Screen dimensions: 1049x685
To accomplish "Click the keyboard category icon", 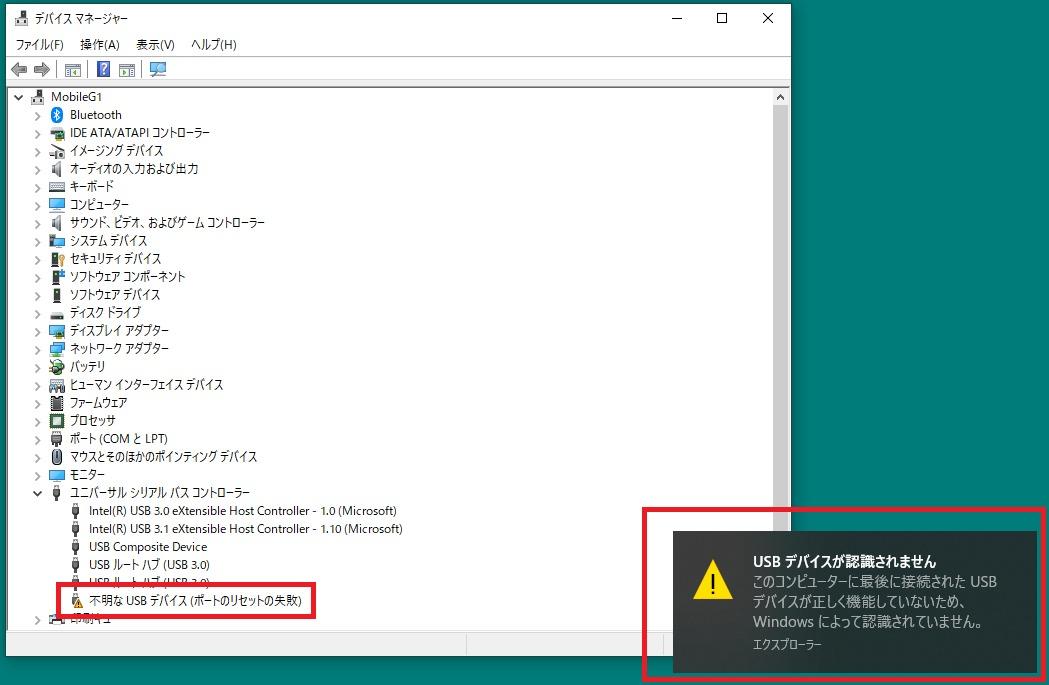I will (x=57, y=187).
